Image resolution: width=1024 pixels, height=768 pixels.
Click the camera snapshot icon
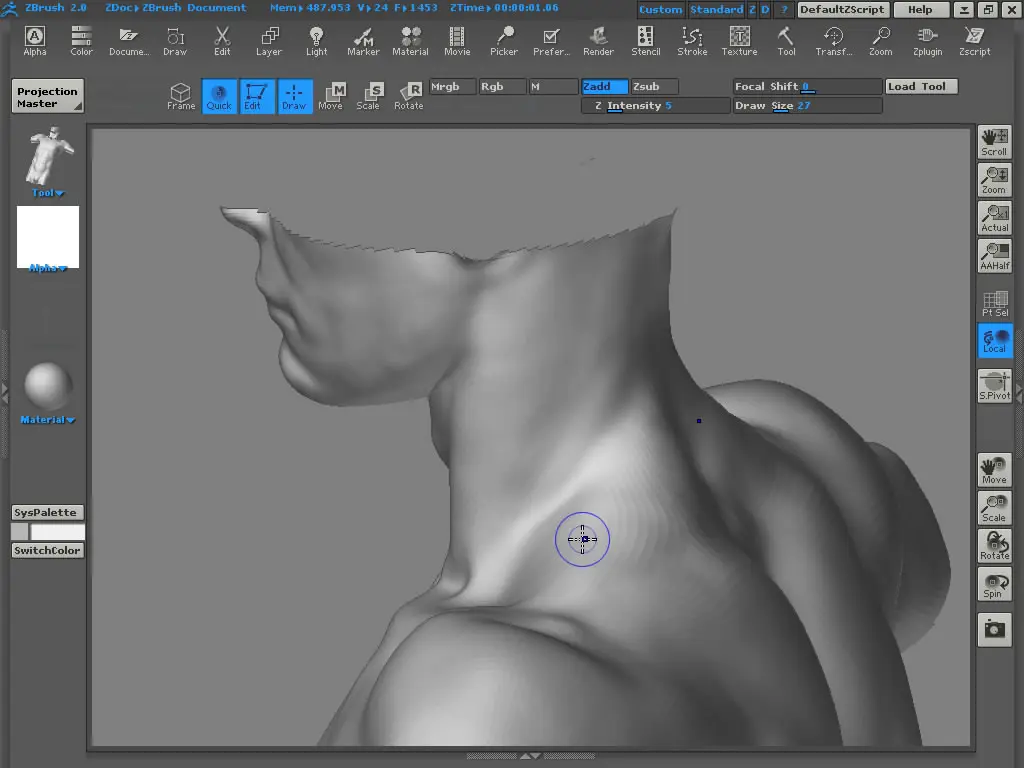tap(994, 629)
